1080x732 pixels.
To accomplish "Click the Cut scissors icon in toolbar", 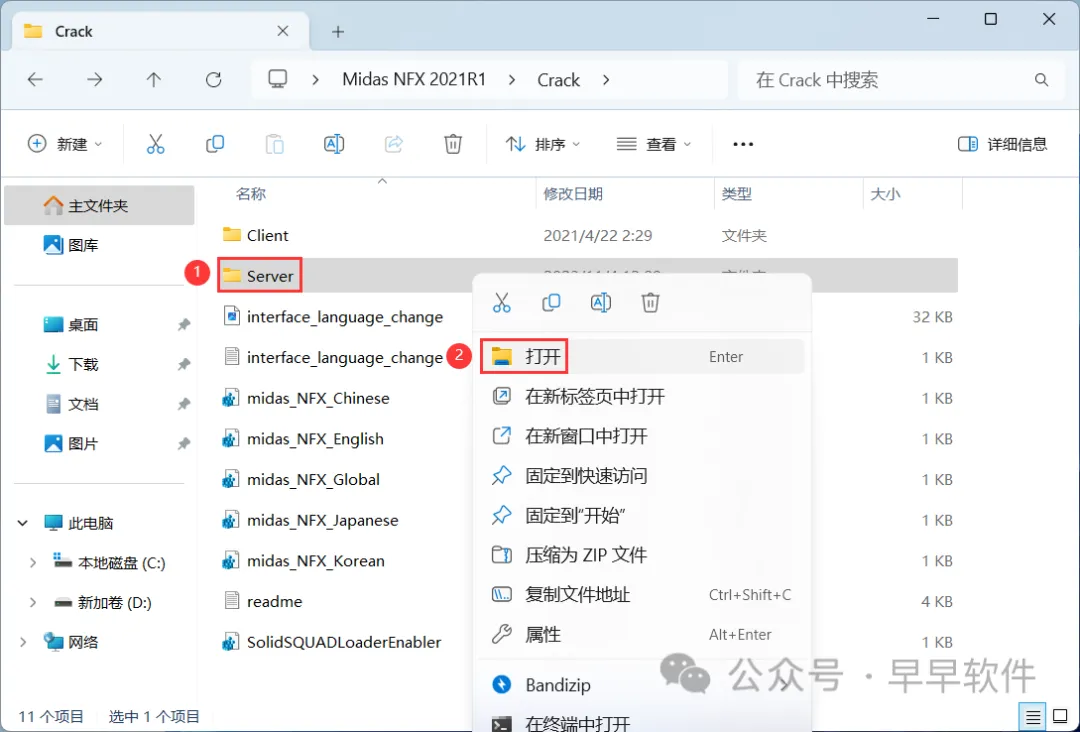I will point(156,144).
